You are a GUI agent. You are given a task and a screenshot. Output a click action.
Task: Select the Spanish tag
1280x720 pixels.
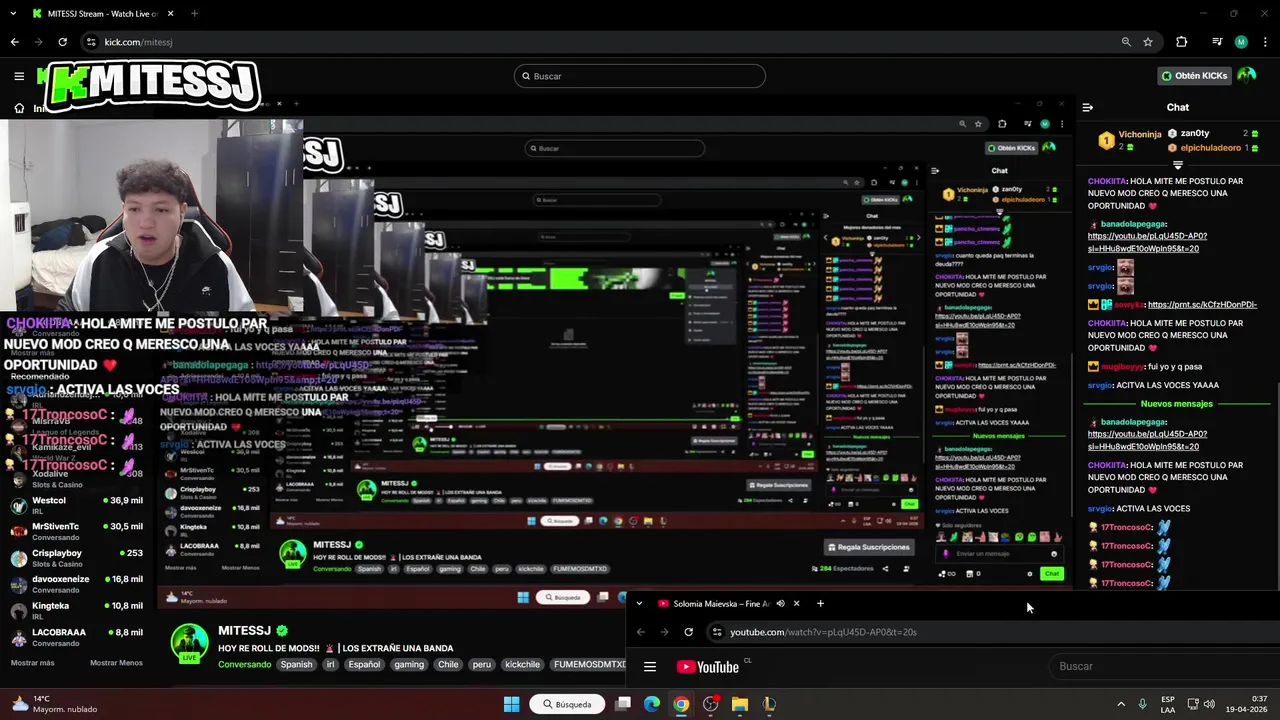(296, 664)
